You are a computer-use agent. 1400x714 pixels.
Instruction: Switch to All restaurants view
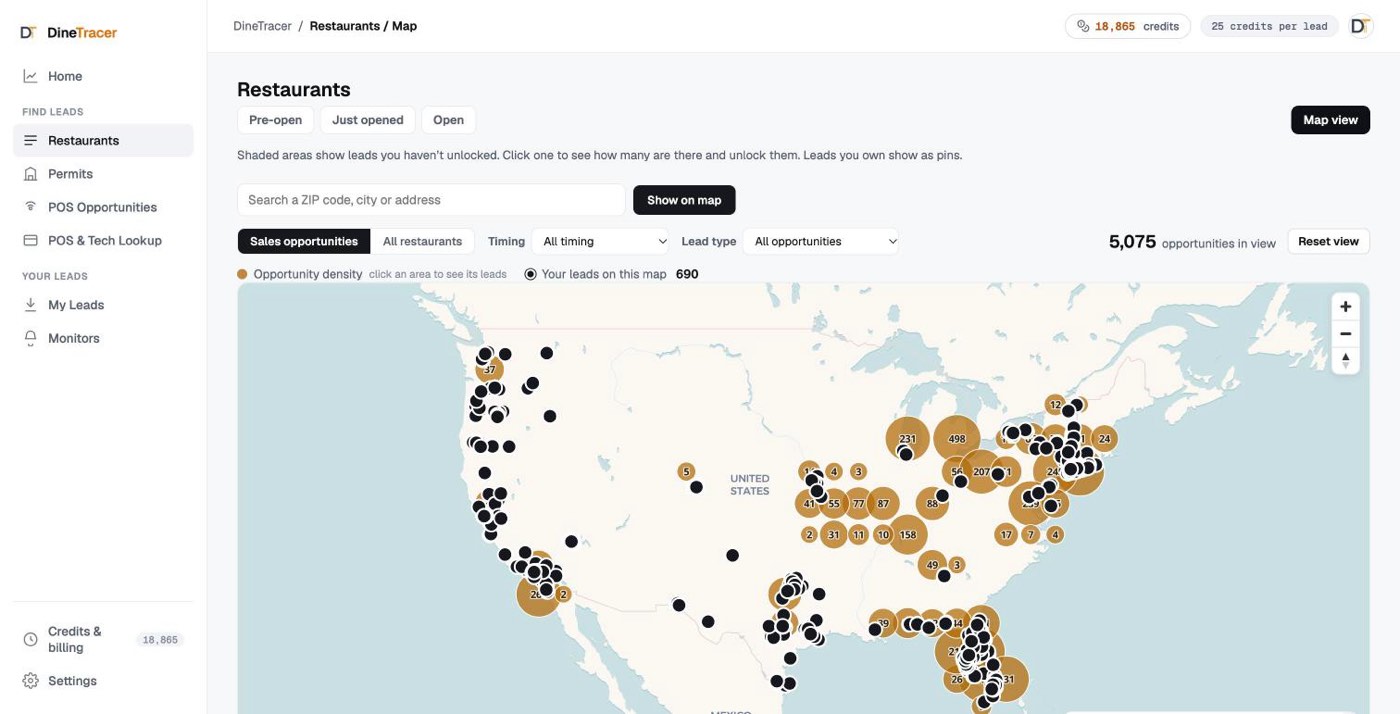[422, 241]
